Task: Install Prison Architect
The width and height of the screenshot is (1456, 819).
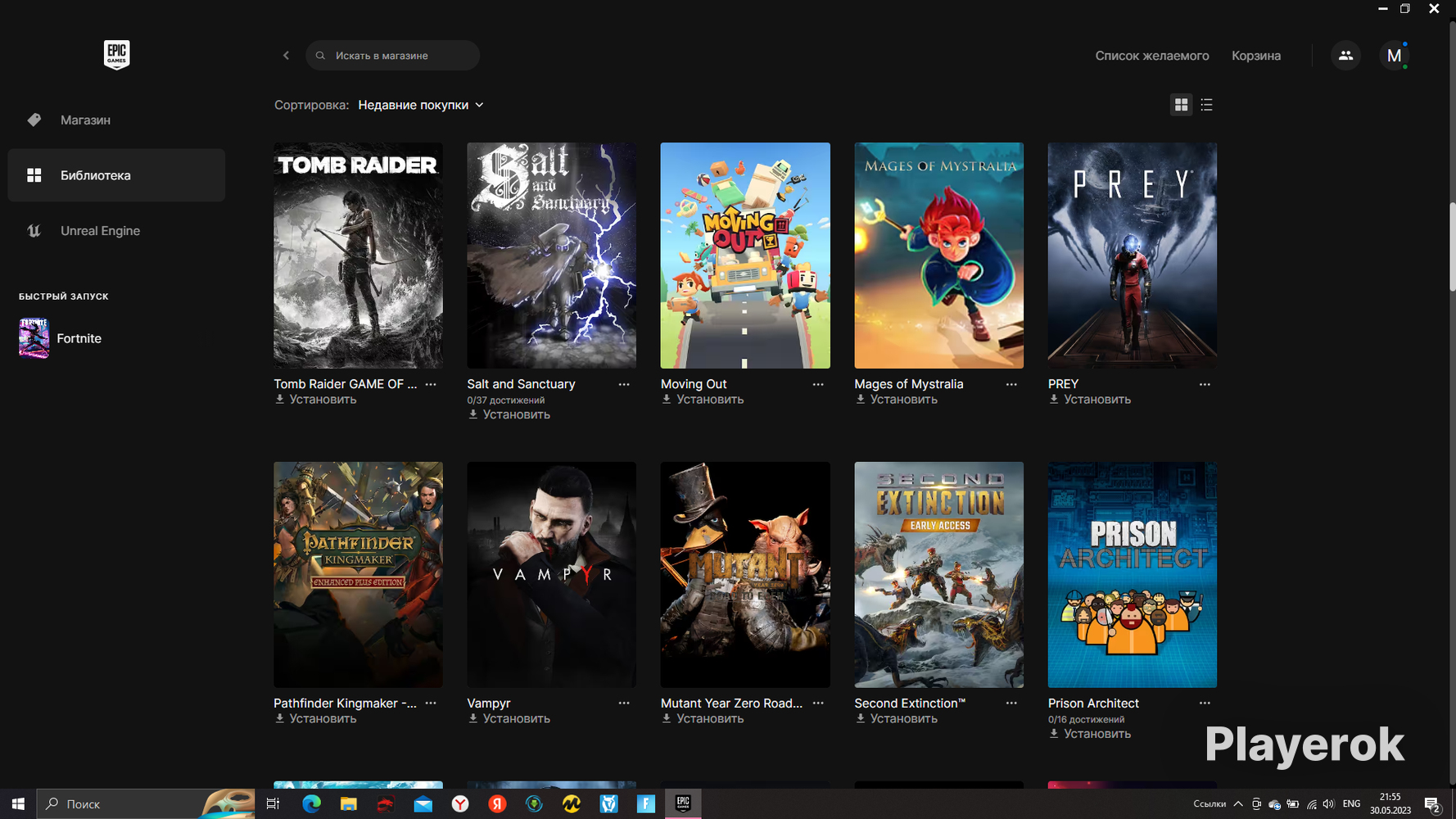Action: tap(1090, 734)
